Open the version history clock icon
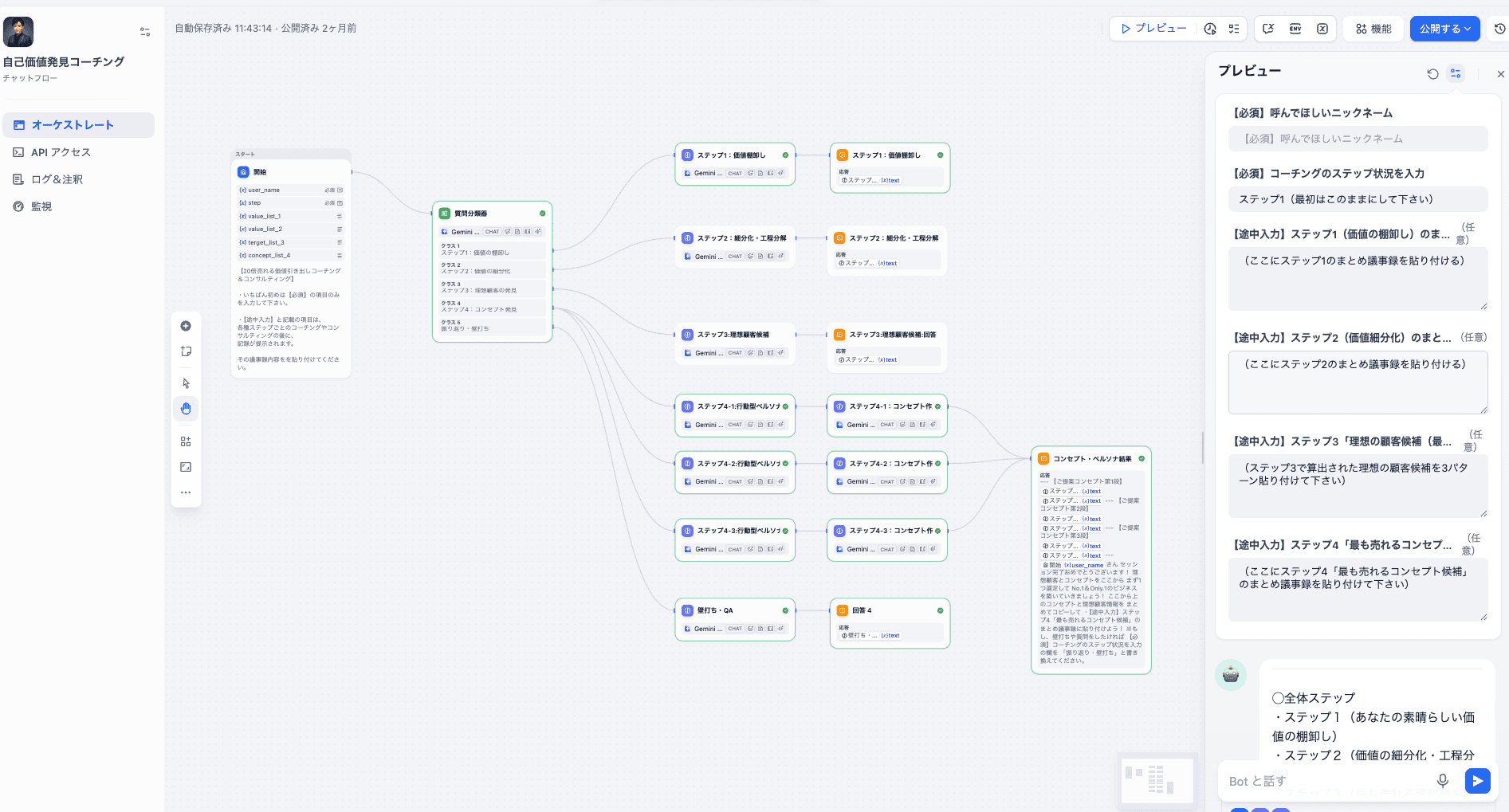The image size is (1509, 812). coord(1499,29)
